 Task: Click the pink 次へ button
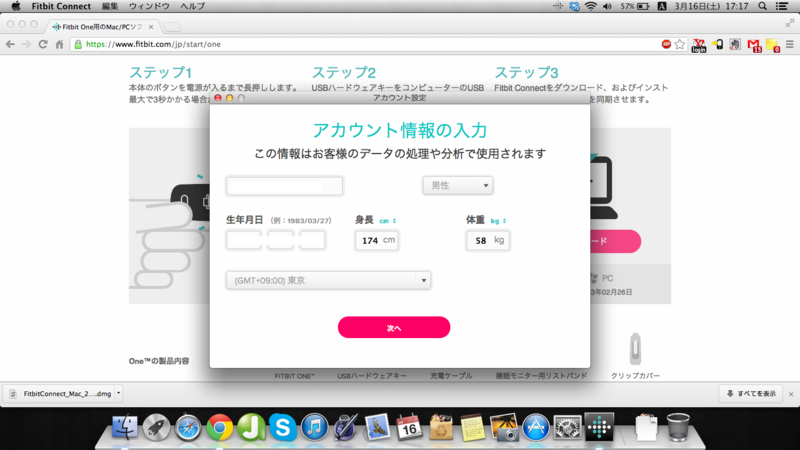click(x=394, y=327)
